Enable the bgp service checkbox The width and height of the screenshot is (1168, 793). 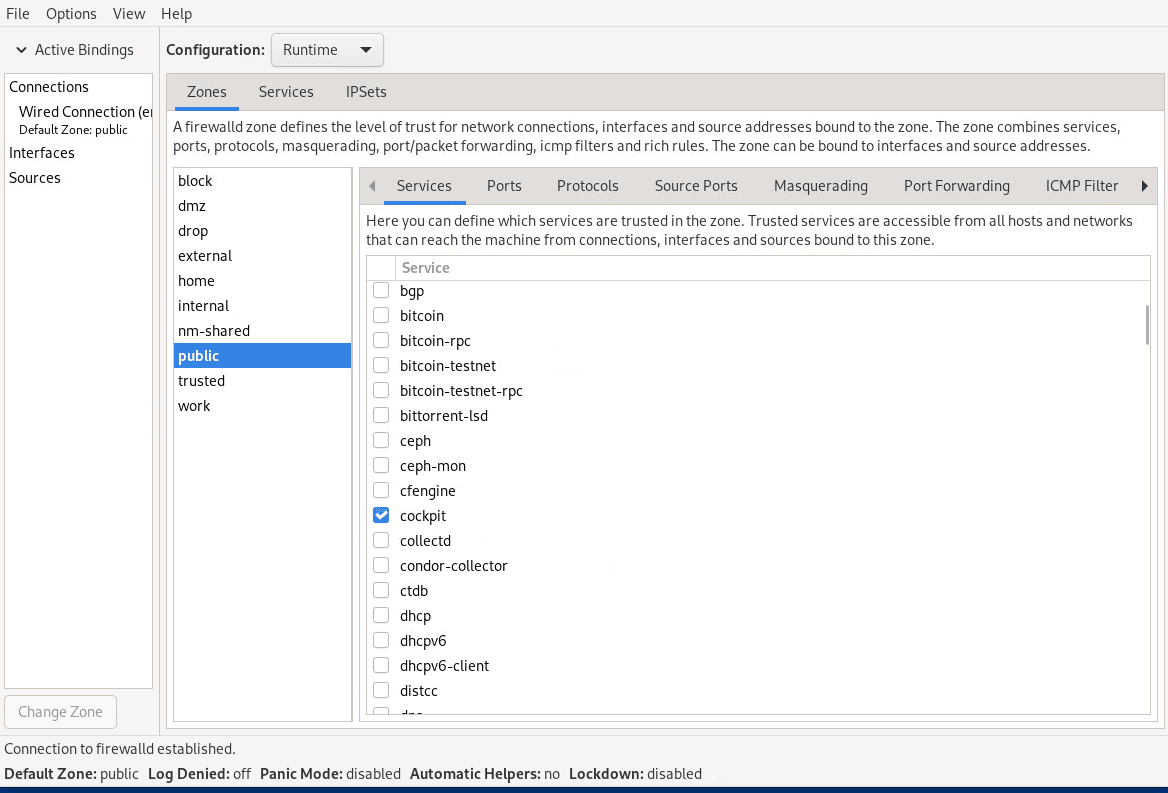tap(381, 290)
